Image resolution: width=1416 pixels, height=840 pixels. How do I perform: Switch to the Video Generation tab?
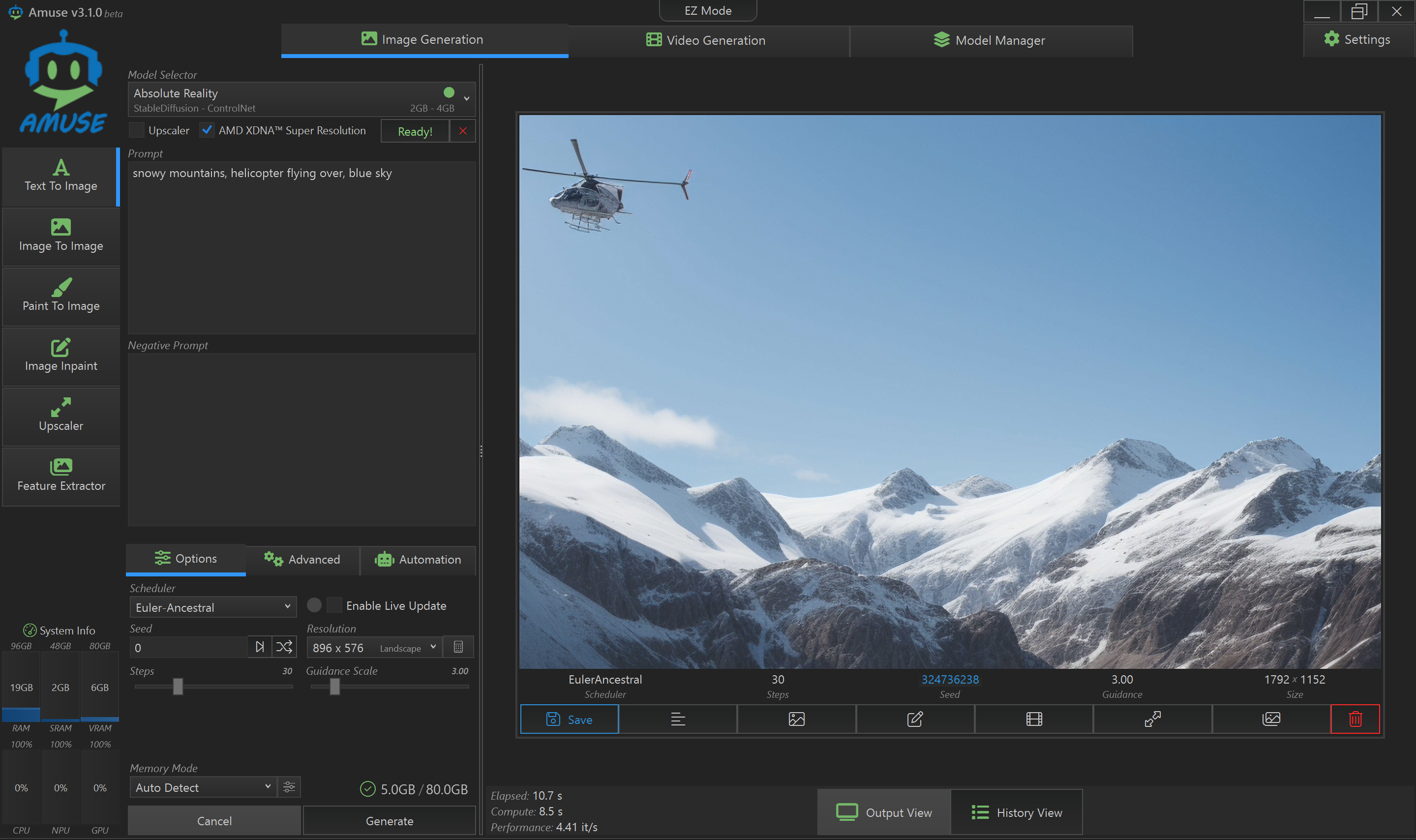click(707, 40)
